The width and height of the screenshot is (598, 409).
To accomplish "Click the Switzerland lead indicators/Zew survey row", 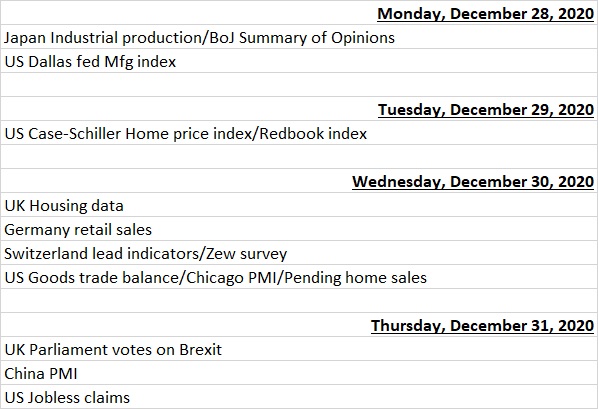I will pyautogui.click(x=299, y=253).
